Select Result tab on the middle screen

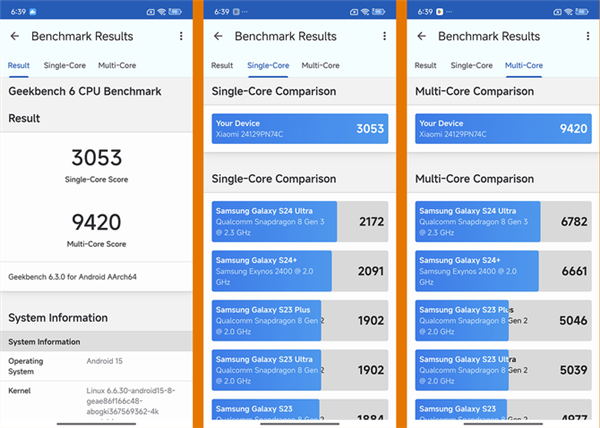click(x=221, y=66)
